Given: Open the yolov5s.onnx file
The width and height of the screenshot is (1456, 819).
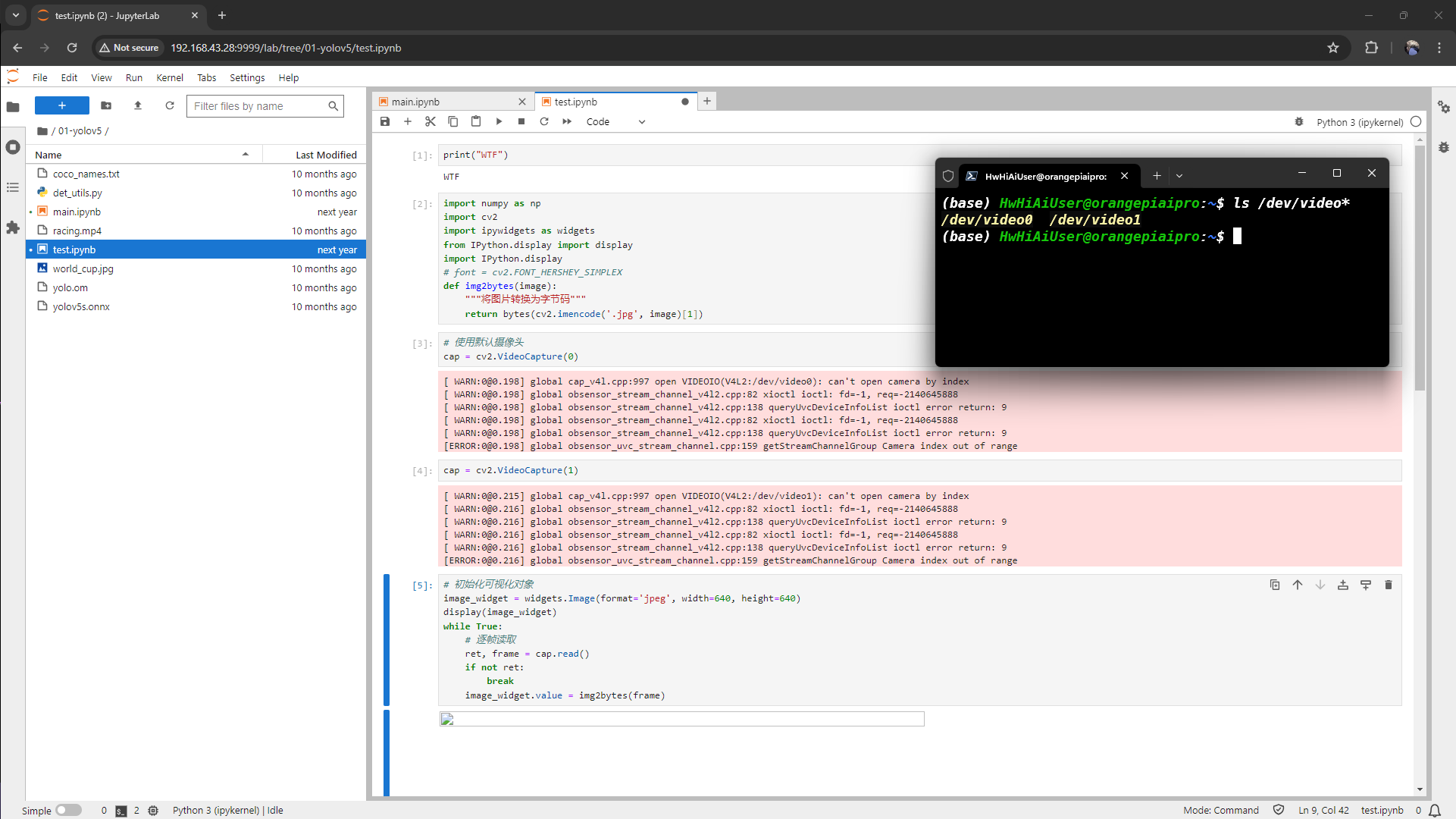Looking at the screenshot, I should (81, 306).
